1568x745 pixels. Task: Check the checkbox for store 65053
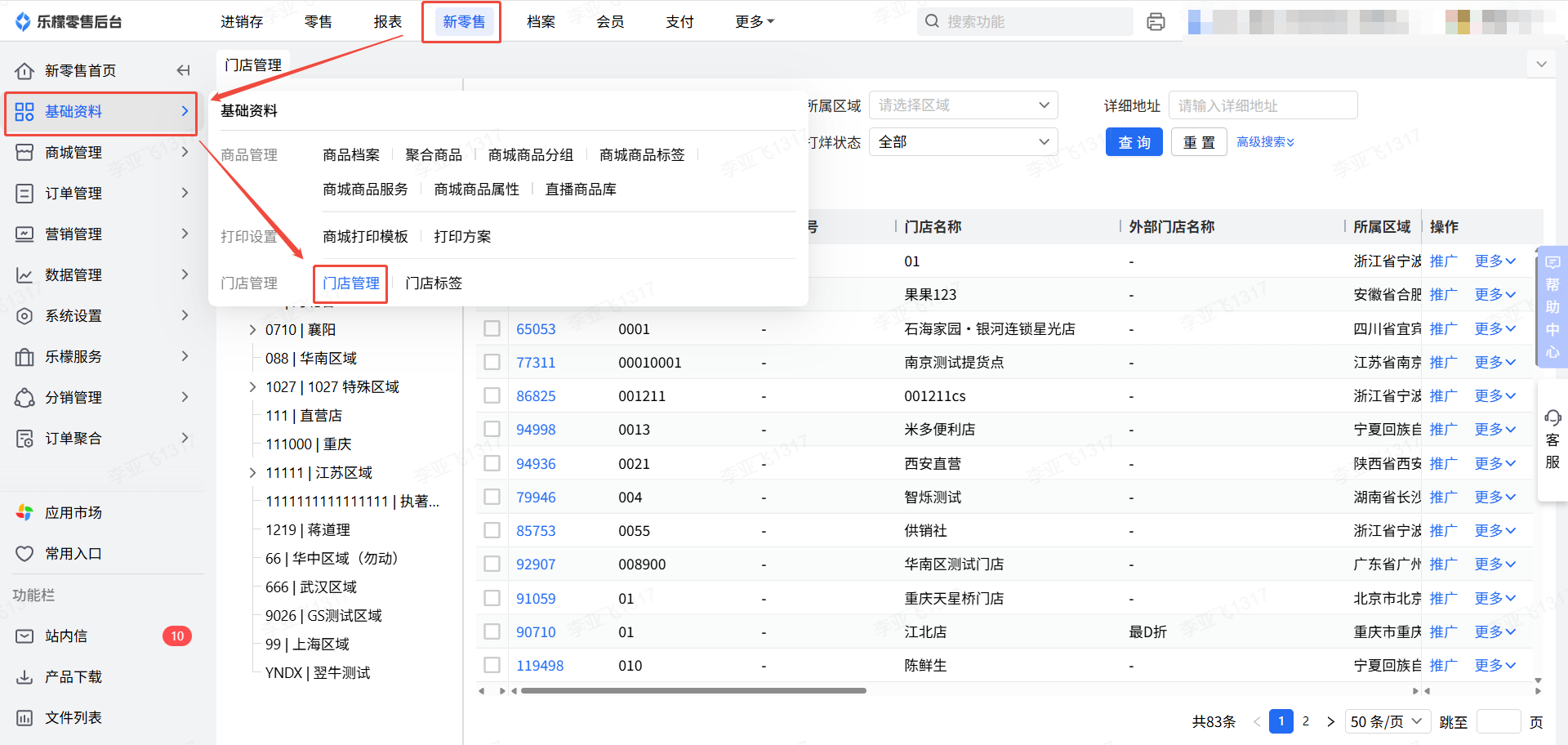[x=492, y=328]
